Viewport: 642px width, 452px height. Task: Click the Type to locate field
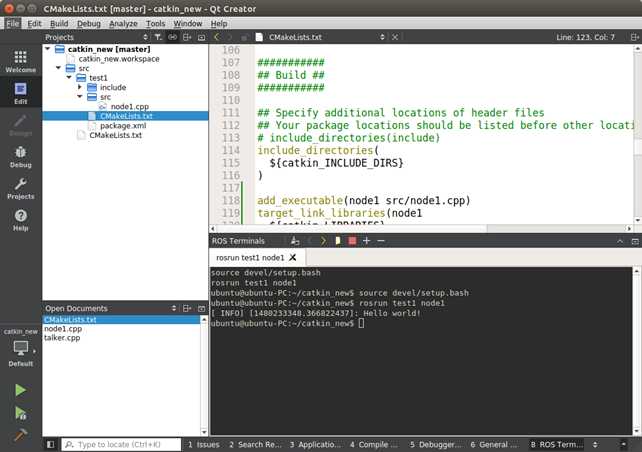[121, 444]
